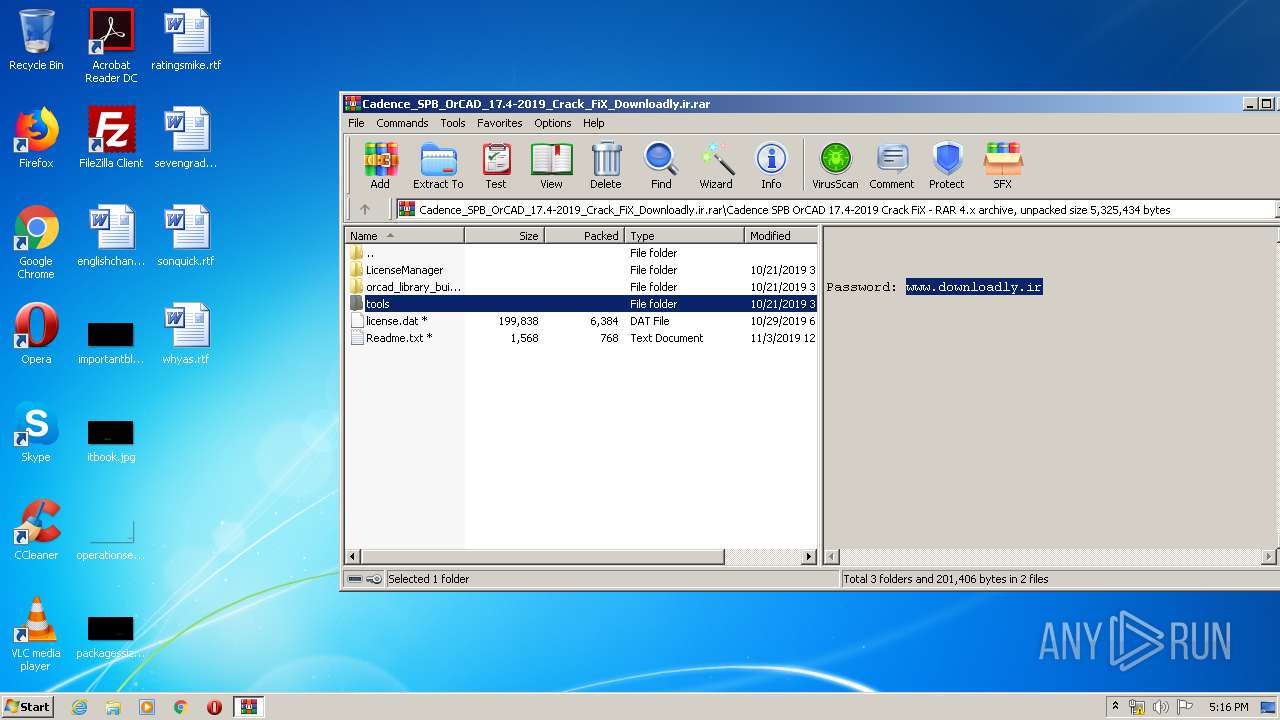Select the LicenseManager folder
Image resolution: width=1280 pixels, height=720 pixels.
tap(581, 270)
